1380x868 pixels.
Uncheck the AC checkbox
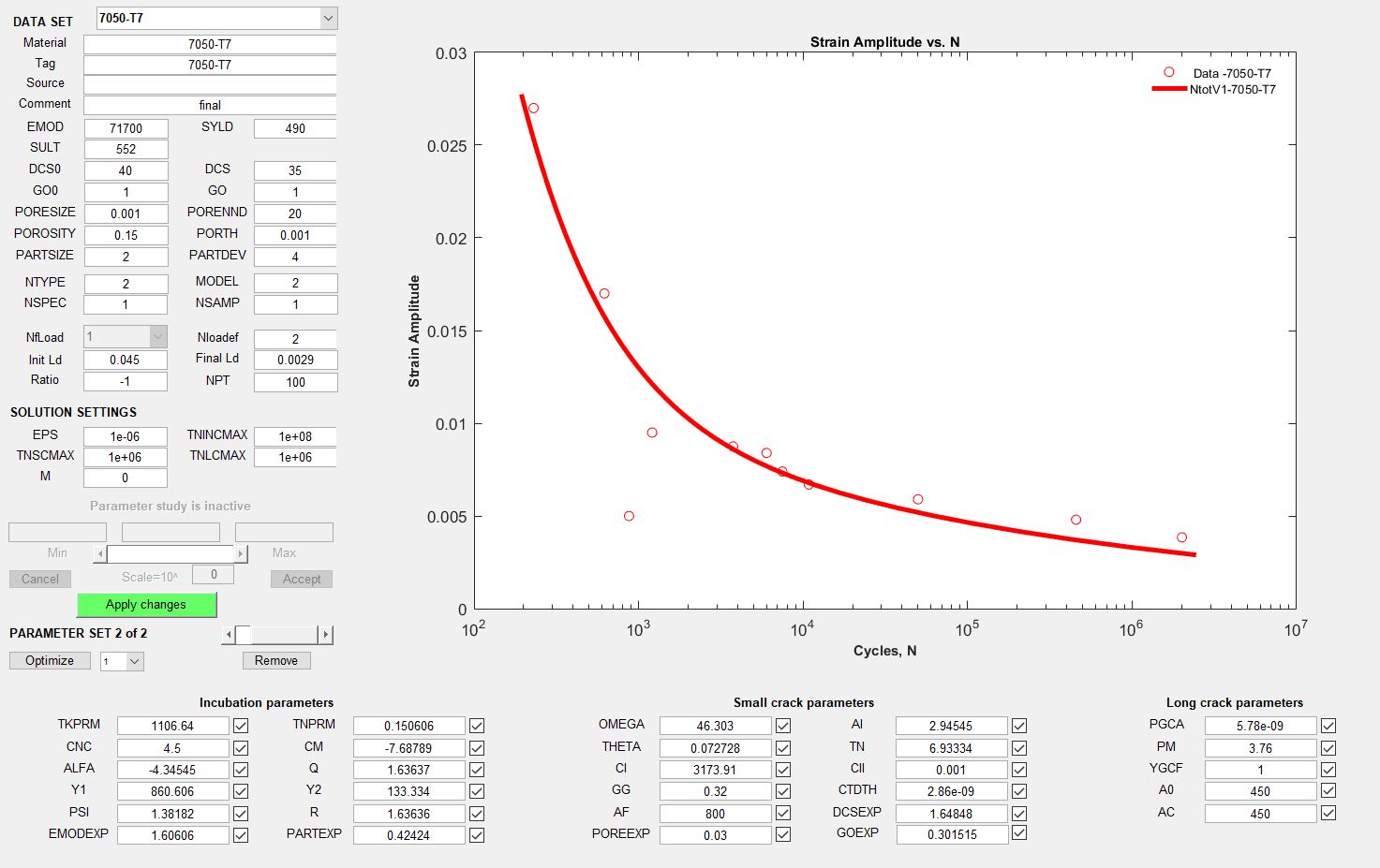(1328, 813)
